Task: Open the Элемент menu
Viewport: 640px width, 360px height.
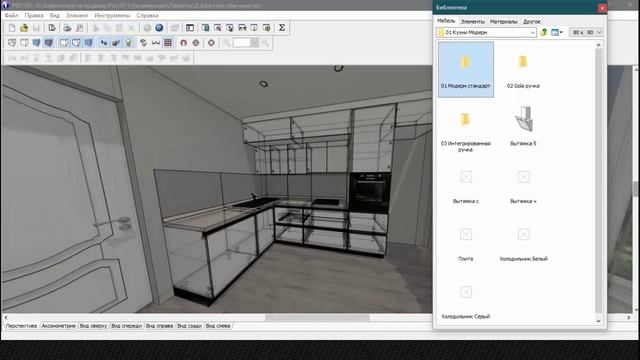Action: coord(77,16)
